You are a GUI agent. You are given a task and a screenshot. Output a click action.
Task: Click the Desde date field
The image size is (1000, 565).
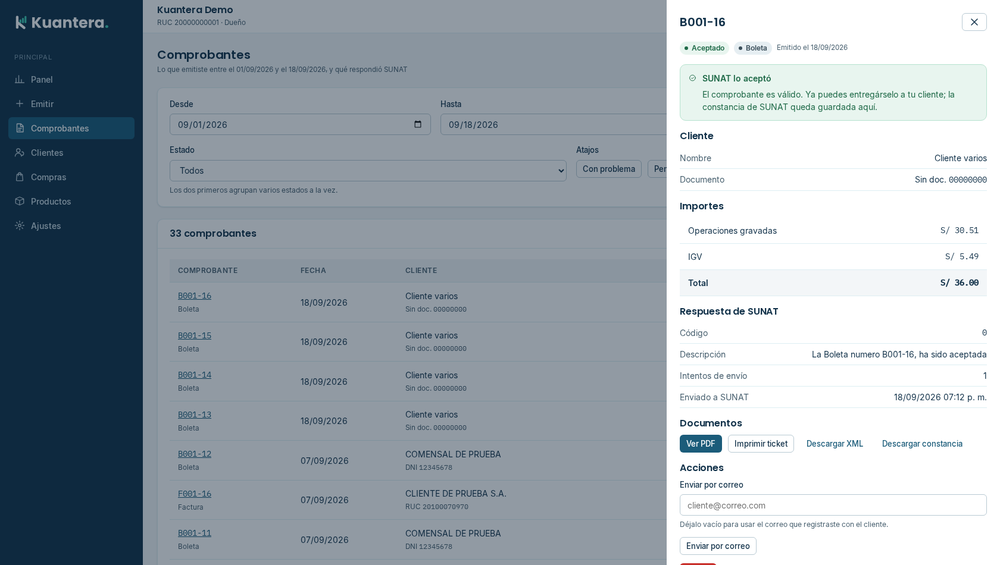click(300, 124)
